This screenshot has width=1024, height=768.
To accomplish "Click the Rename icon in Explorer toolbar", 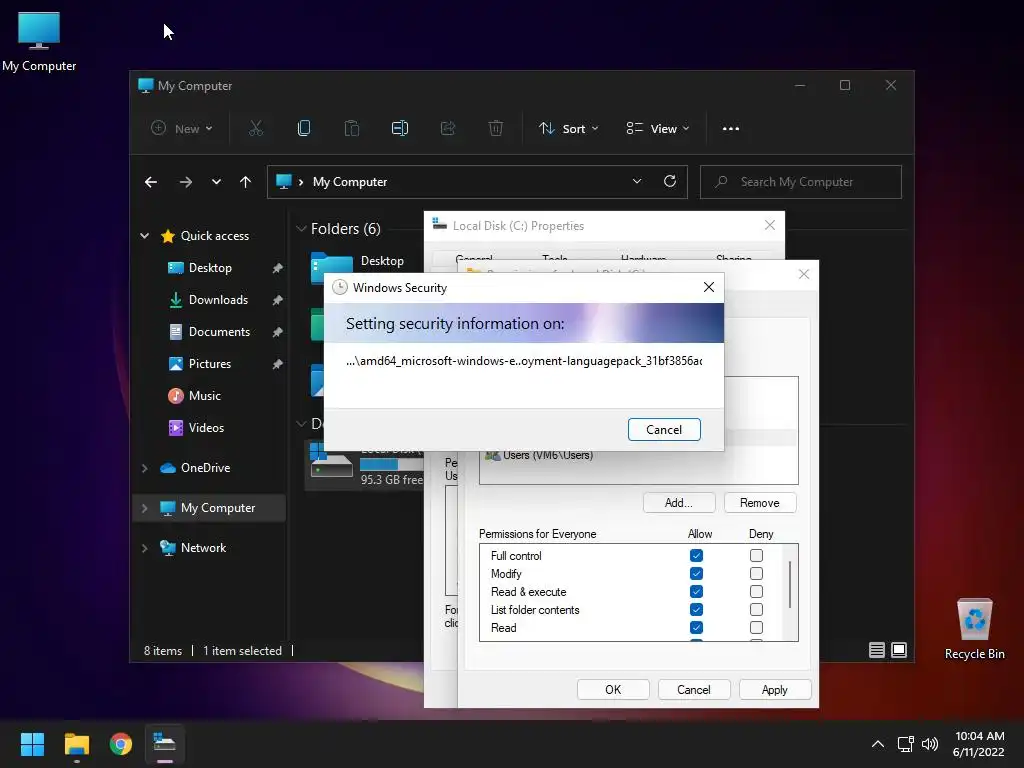I will pos(400,129).
